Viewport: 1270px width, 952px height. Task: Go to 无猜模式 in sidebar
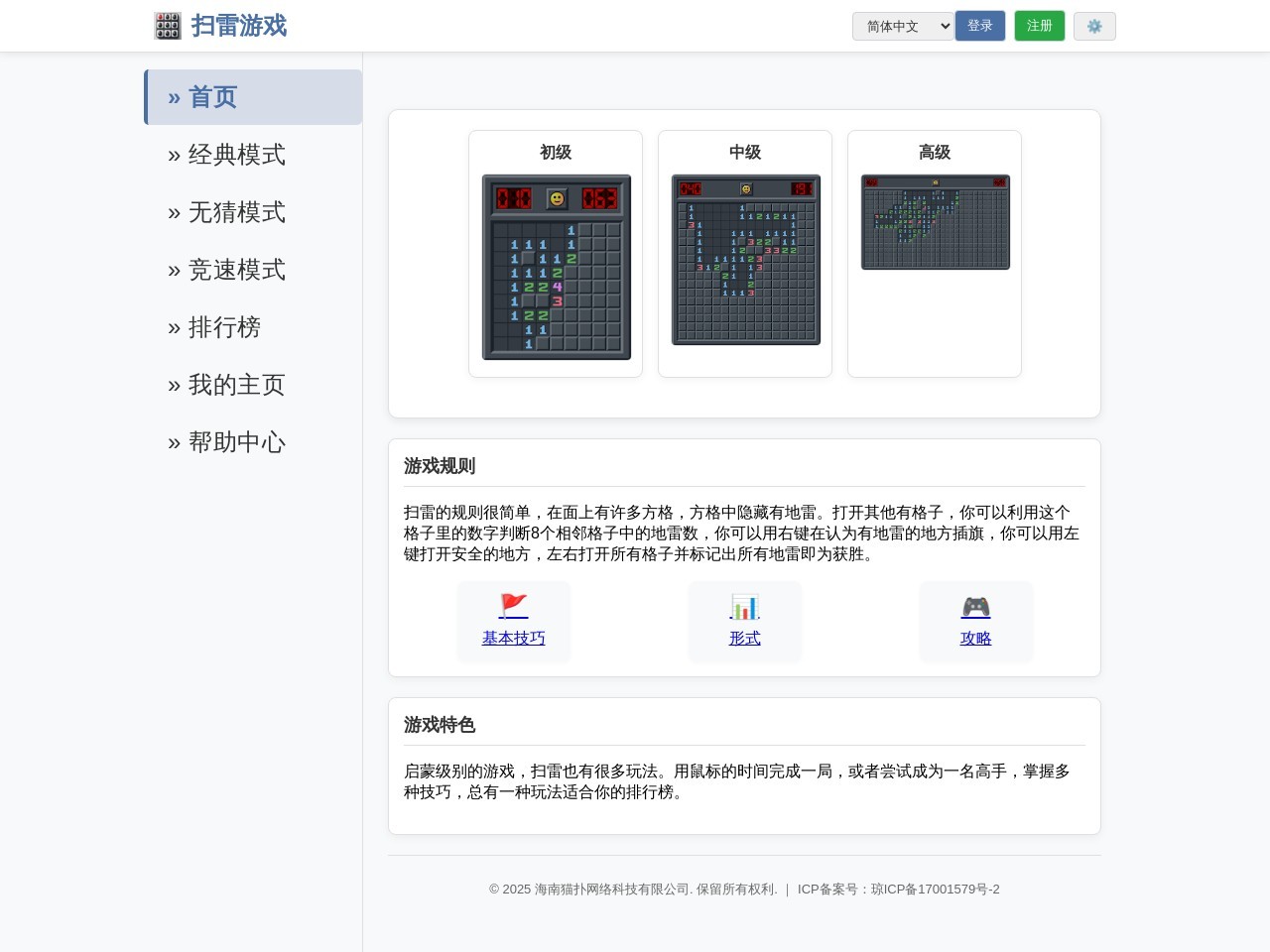(x=236, y=212)
